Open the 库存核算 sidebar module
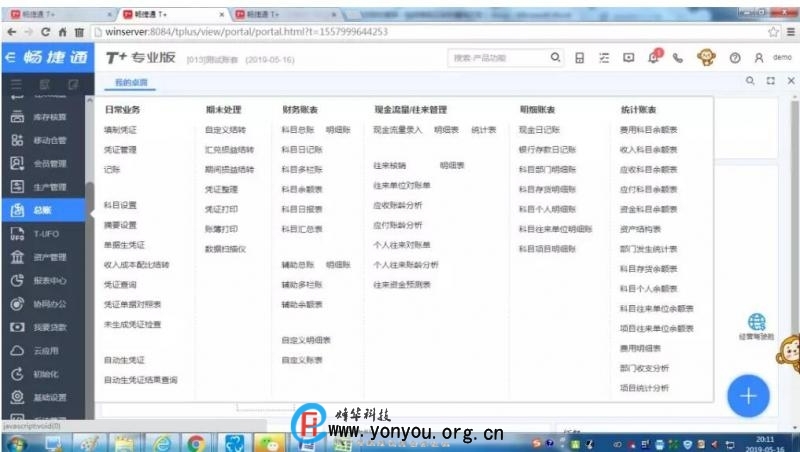 tap(43, 117)
